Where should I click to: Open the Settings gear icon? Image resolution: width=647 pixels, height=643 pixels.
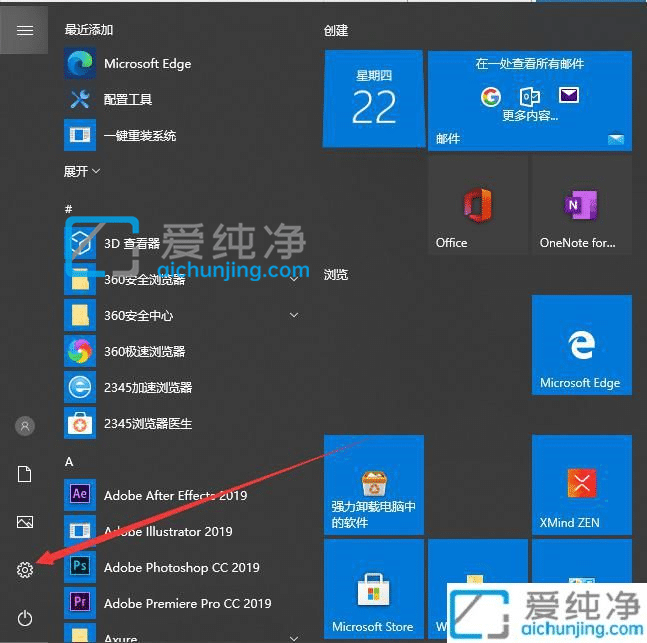pyautogui.click(x=25, y=570)
